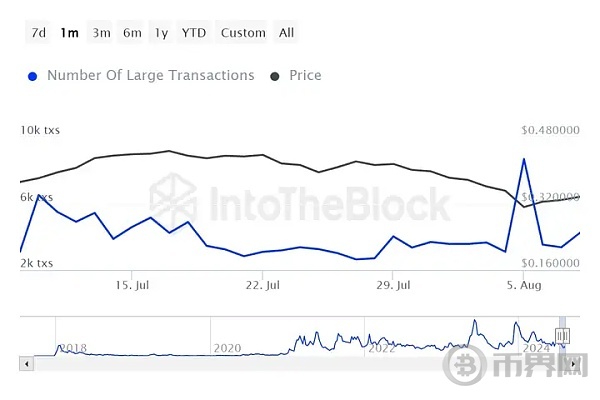Click the 2018 label in navigator
This screenshot has width=600, height=400.
pyautogui.click(x=74, y=348)
